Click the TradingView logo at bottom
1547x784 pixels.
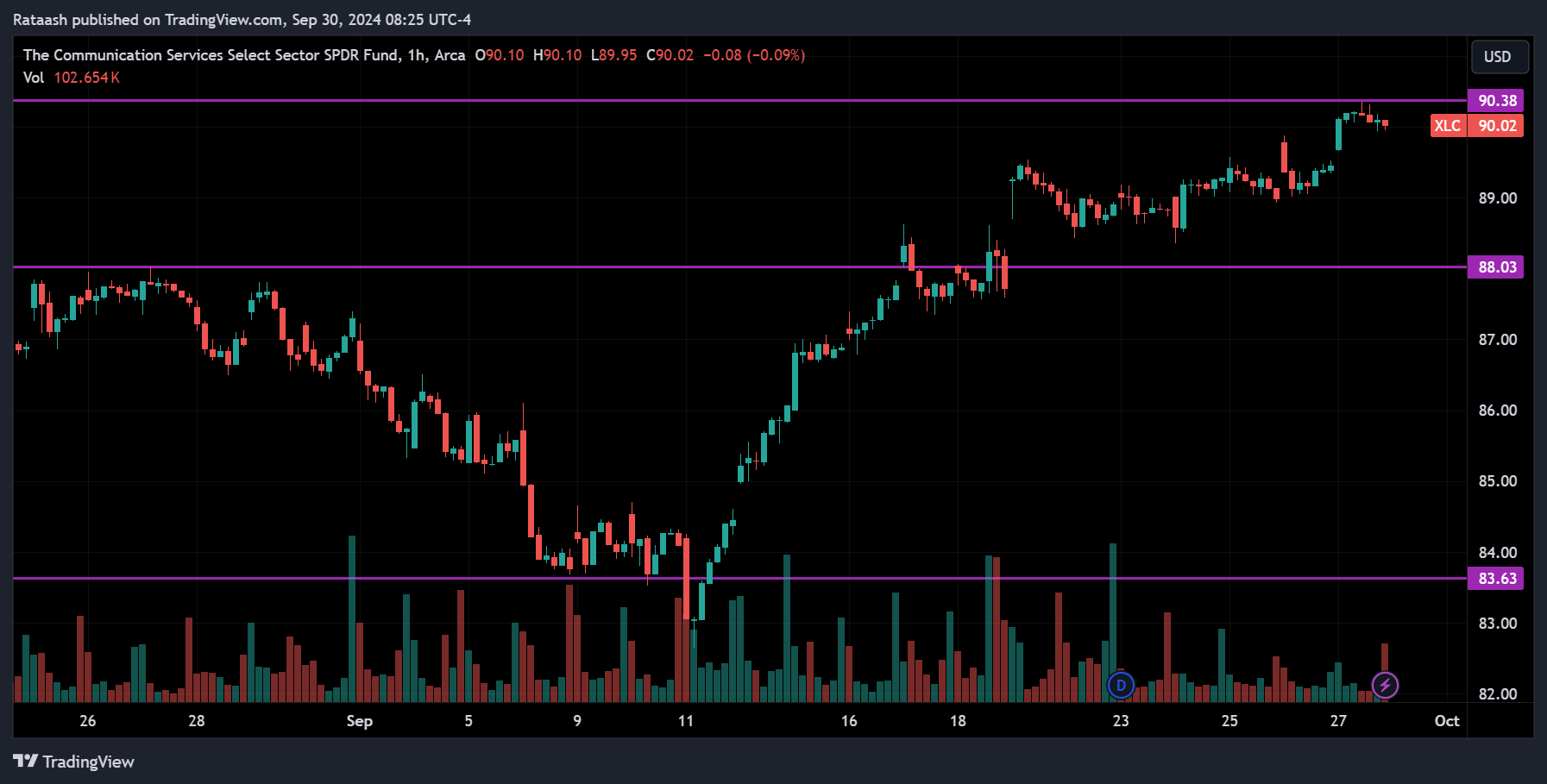[x=74, y=762]
